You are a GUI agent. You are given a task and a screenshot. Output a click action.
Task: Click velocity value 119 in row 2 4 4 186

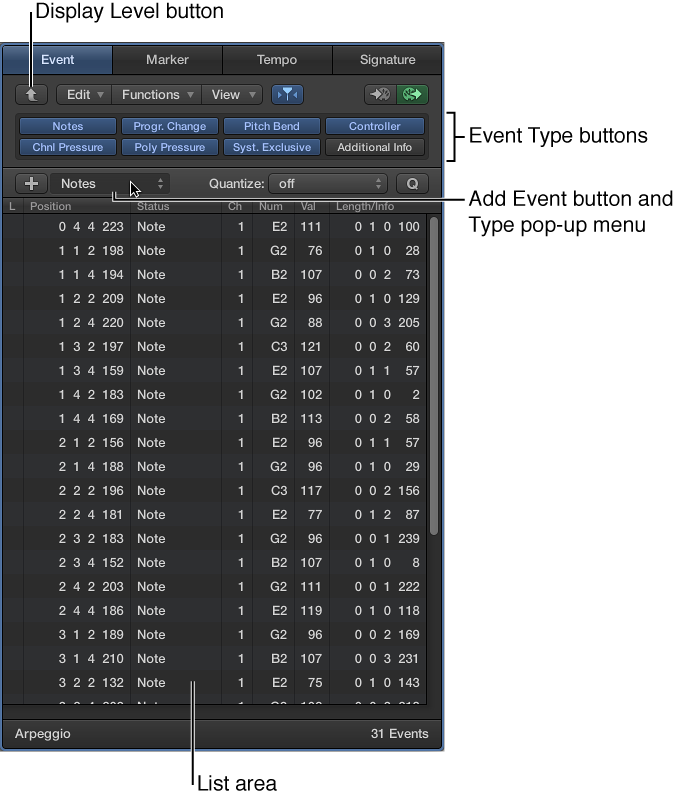pyautogui.click(x=311, y=611)
